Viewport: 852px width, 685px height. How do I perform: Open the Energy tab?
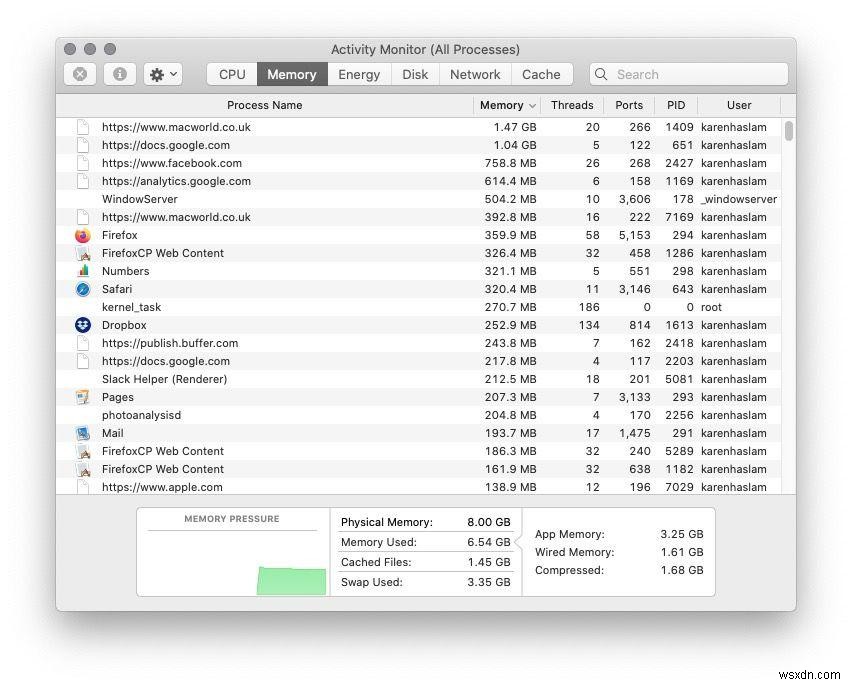point(359,73)
